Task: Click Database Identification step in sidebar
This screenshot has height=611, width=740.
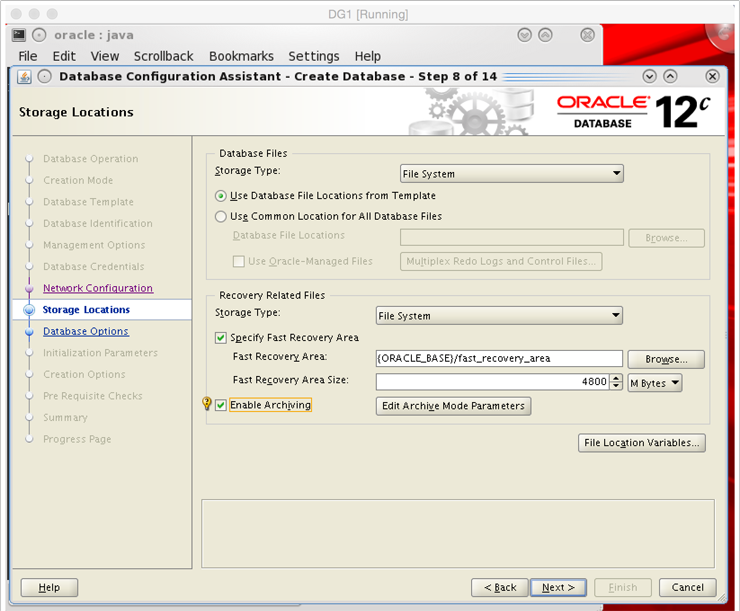Action: tap(98, 224)
